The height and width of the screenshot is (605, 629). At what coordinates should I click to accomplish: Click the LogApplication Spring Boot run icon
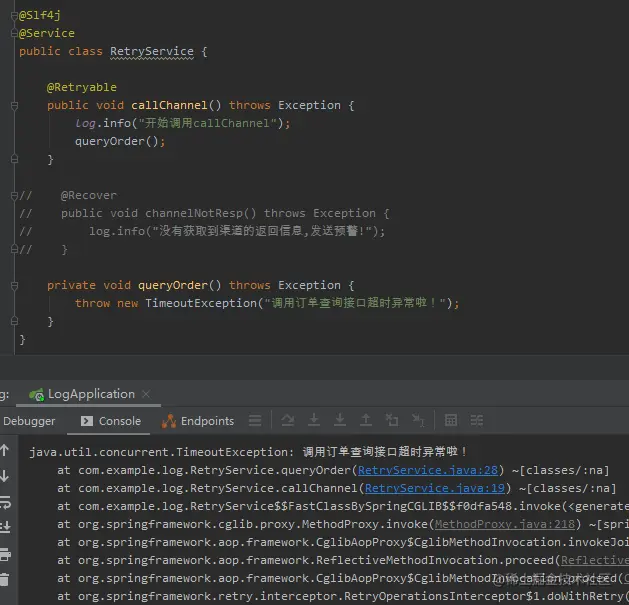tap(37, 395)
